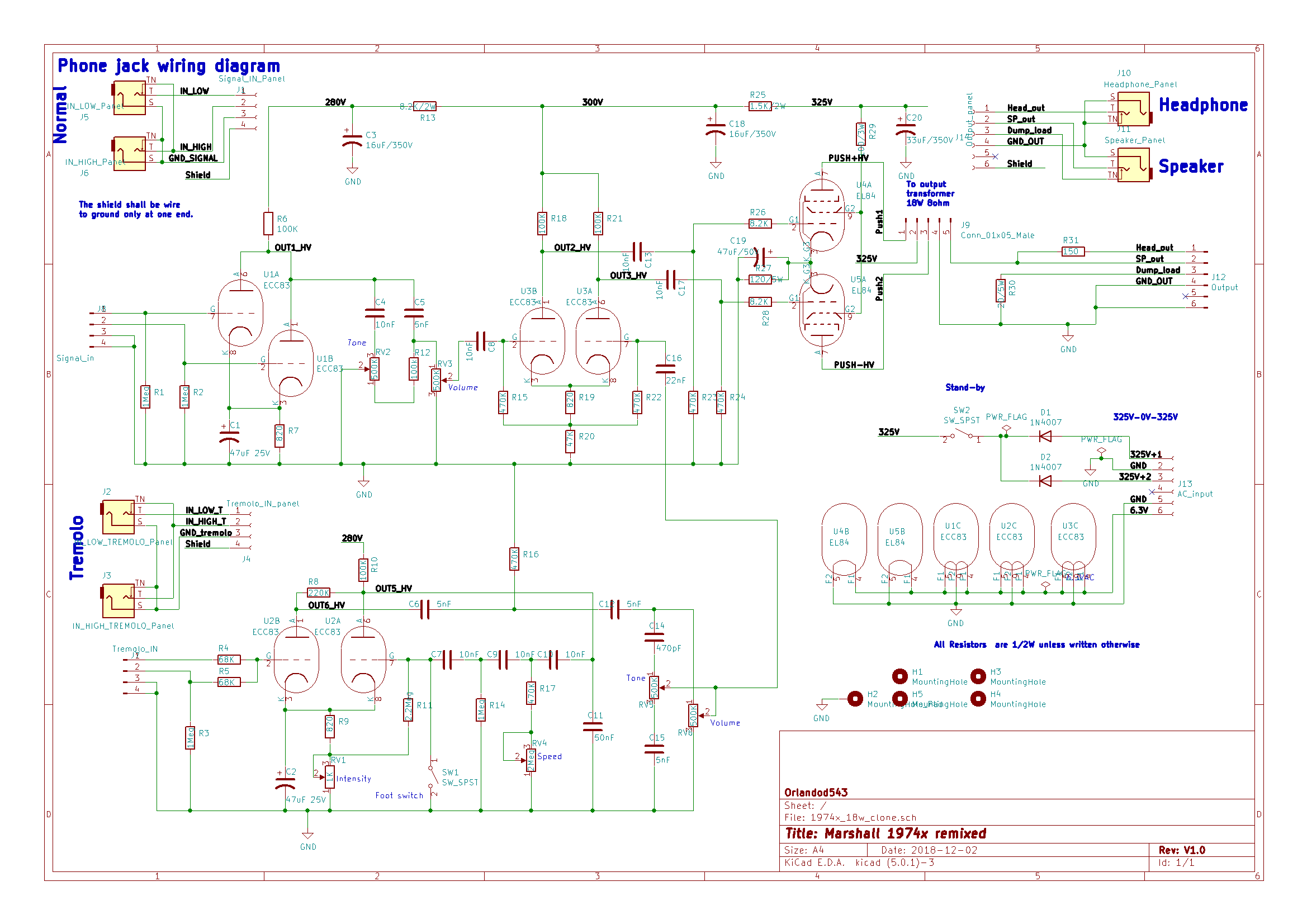Click the J2 tremolo low input jack
This screenshot has height=924, width=1307.
(x=118, y=517)
